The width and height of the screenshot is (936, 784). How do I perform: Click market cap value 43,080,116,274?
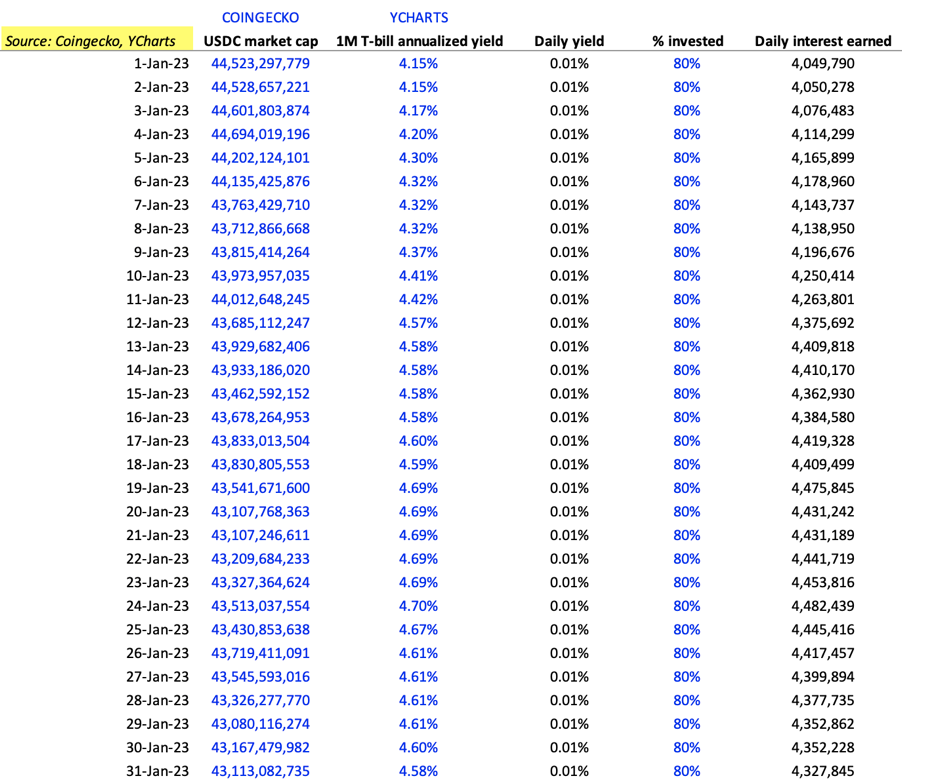tap(260, 724)
